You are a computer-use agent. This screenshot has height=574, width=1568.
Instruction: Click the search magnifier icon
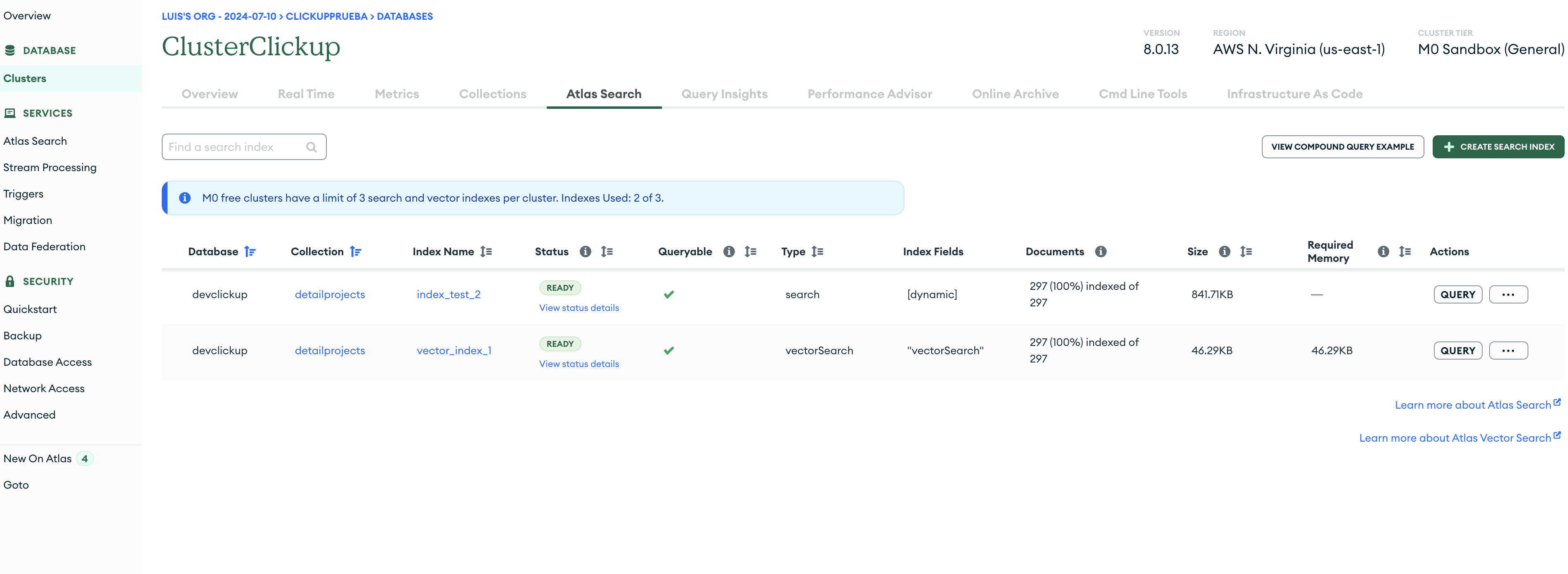(x=312, y=147)
